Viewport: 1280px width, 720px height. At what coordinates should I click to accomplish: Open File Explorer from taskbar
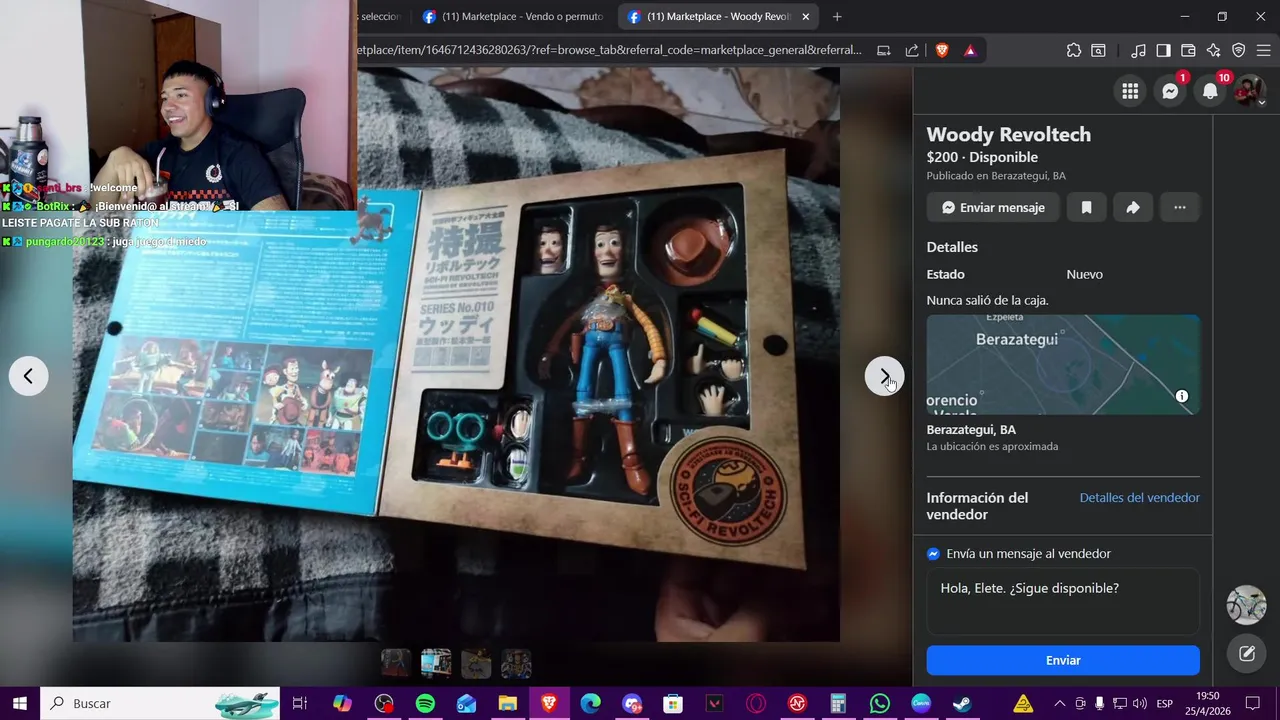click(x=507, y=703)
